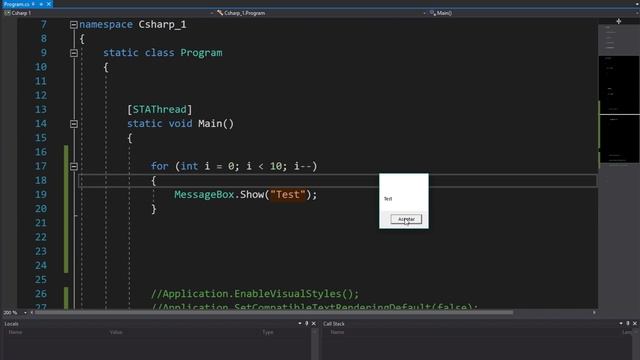Screen dimensions: 640x360
Task: Open the Csharp_1 project dropdown
Action: point(109,13)
